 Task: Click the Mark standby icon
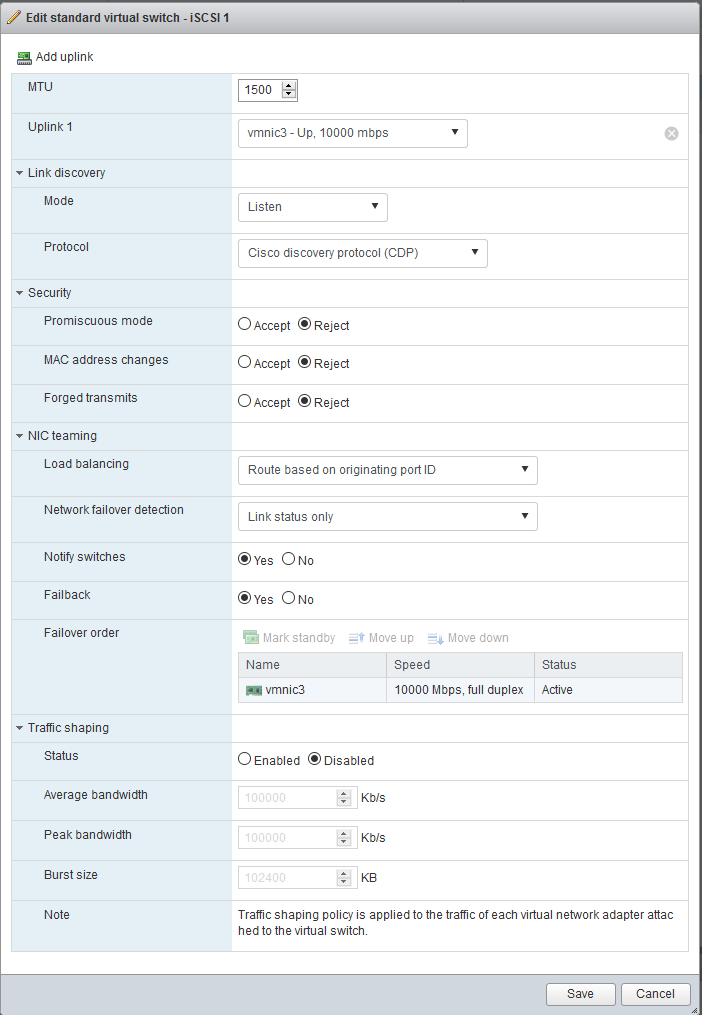pyautogui.click(x=251, y=638)
